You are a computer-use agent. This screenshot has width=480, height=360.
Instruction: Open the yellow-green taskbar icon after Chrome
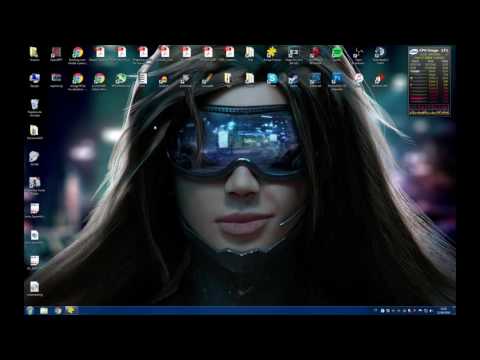pos(71,311)
